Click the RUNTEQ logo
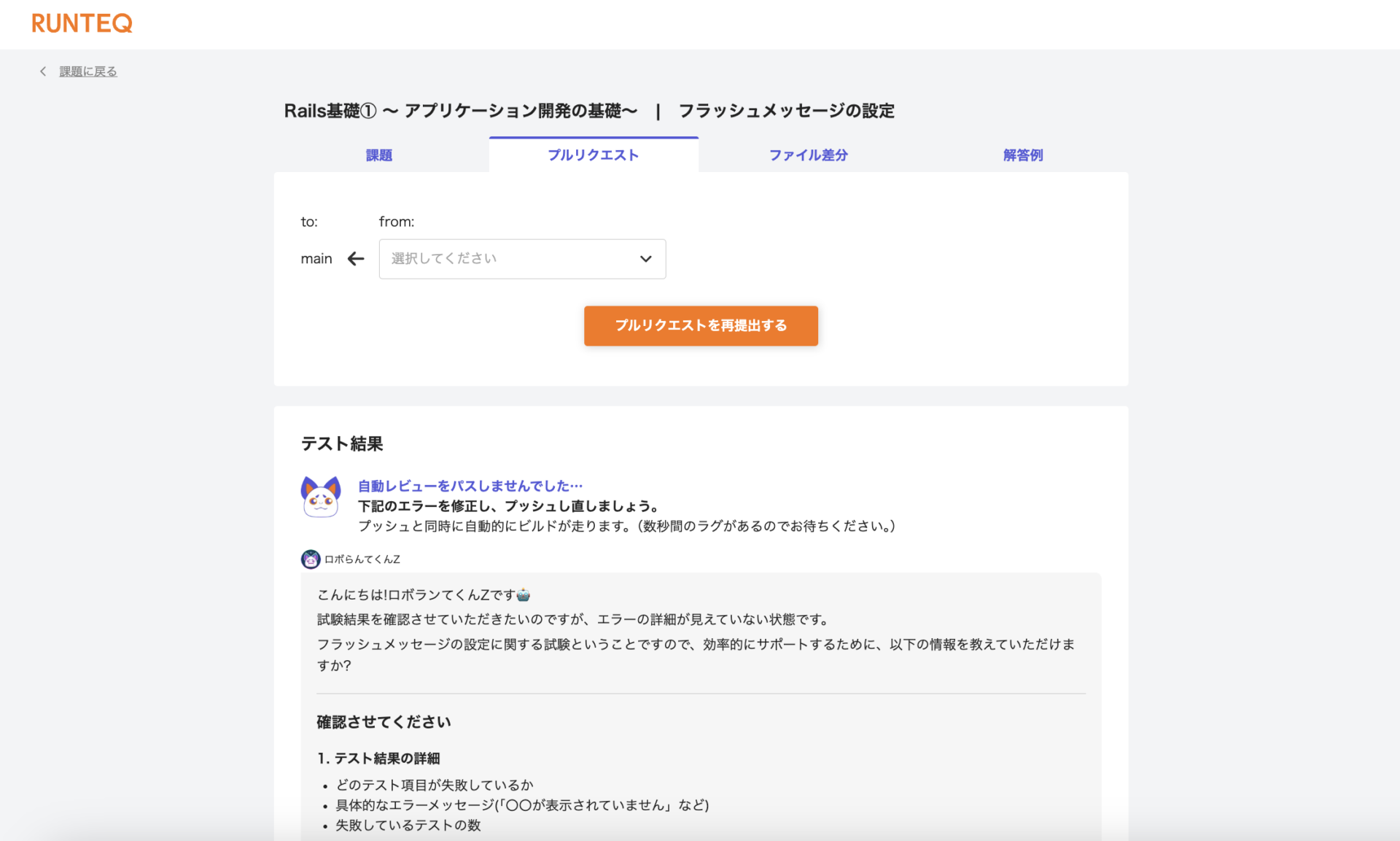 click(82, 23)
